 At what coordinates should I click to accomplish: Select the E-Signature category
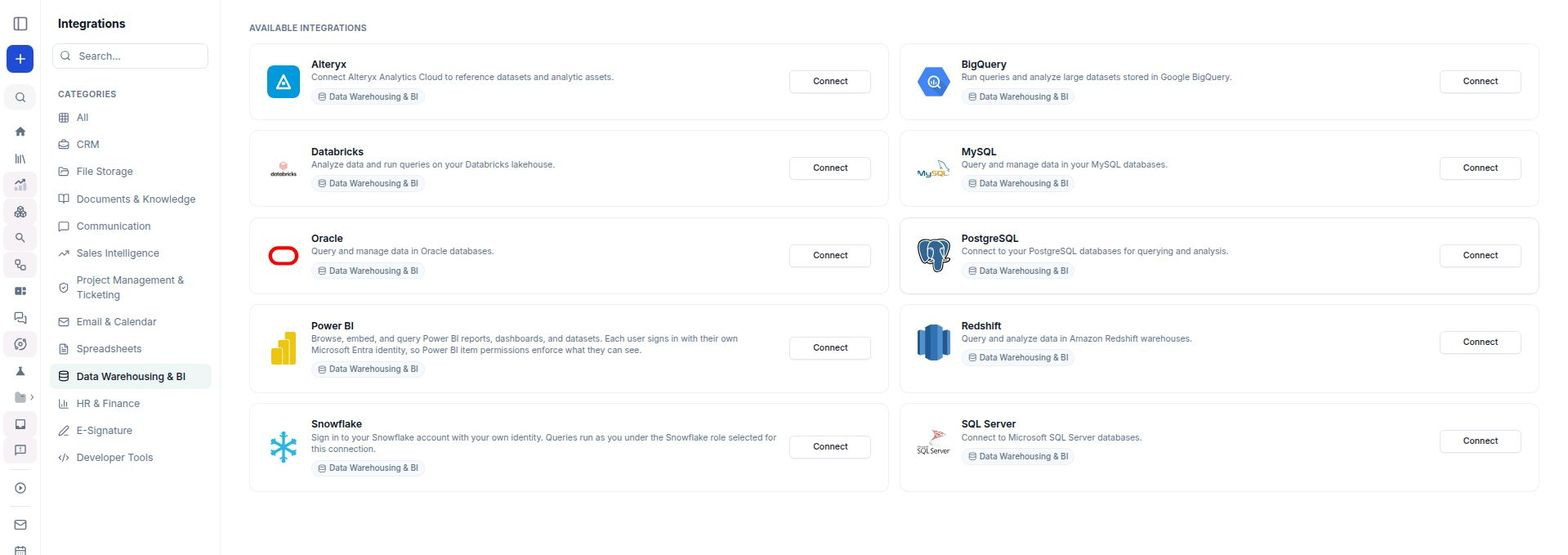[x=130, y=431]
